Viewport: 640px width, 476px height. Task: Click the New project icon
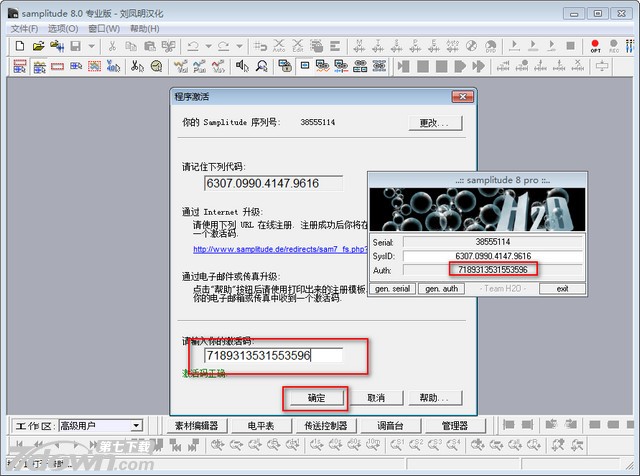point(20,46)
